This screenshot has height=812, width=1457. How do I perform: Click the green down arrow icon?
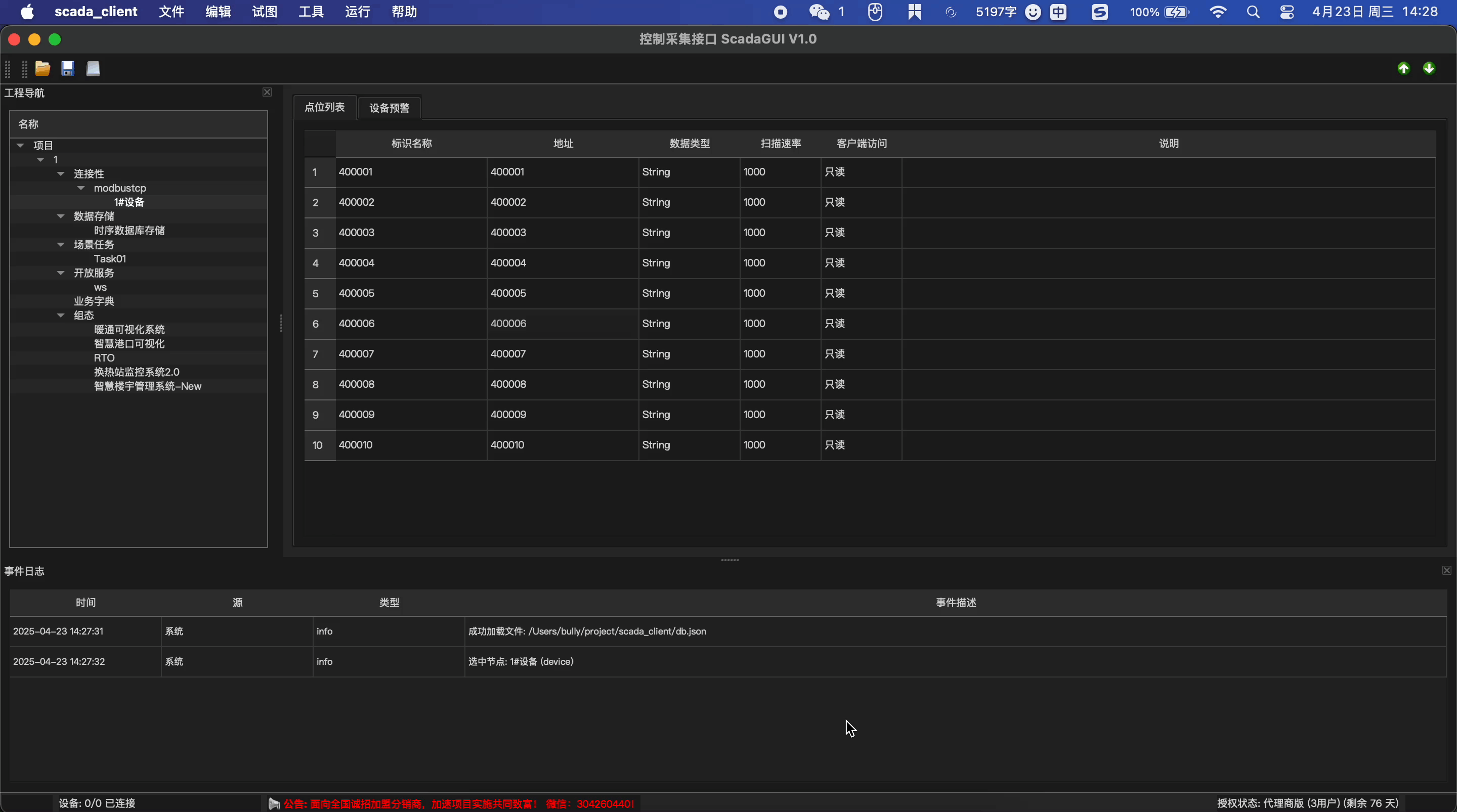pyautogui.click(x=1429, y=68)
